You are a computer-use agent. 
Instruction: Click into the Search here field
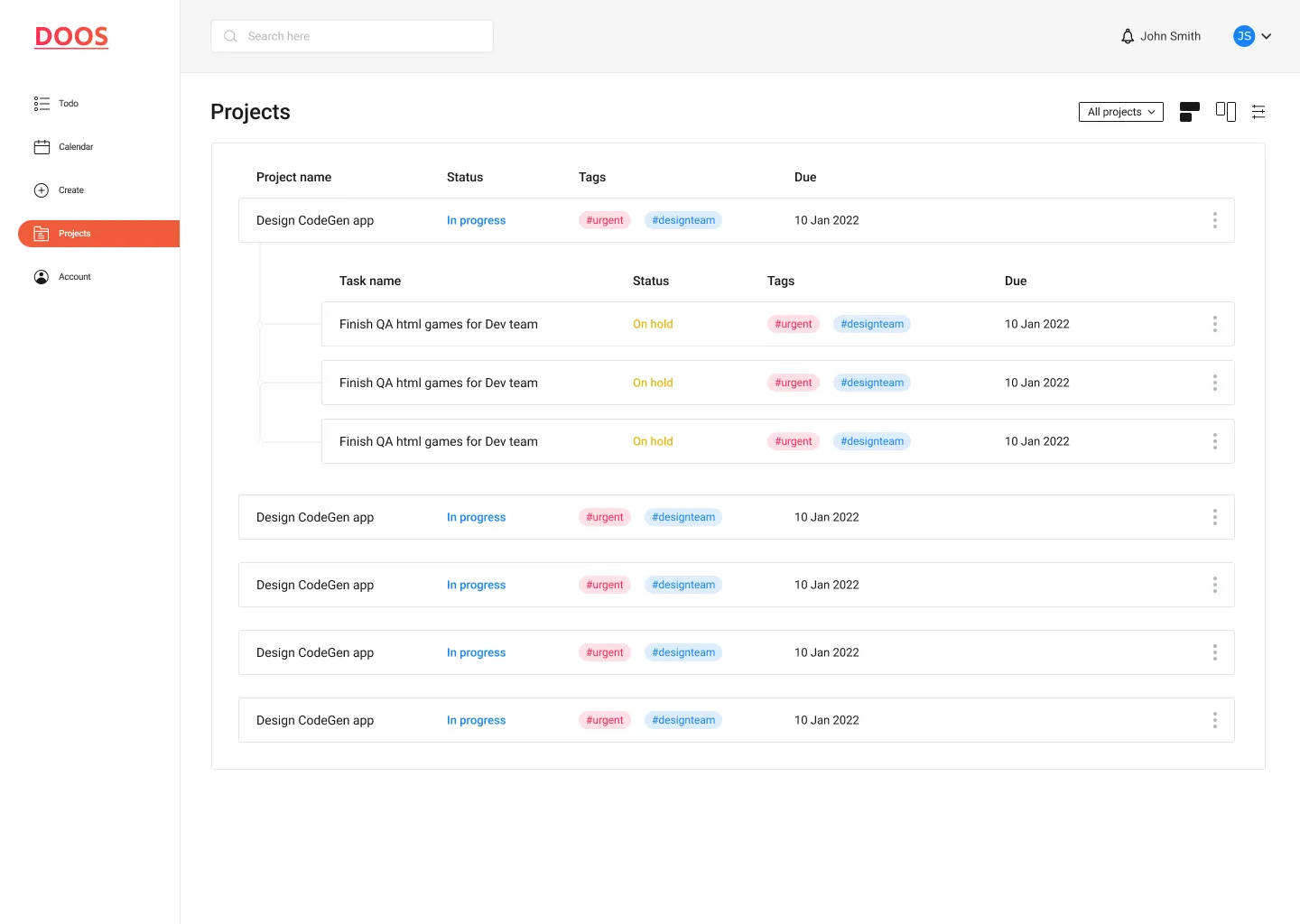pos(352,36)
